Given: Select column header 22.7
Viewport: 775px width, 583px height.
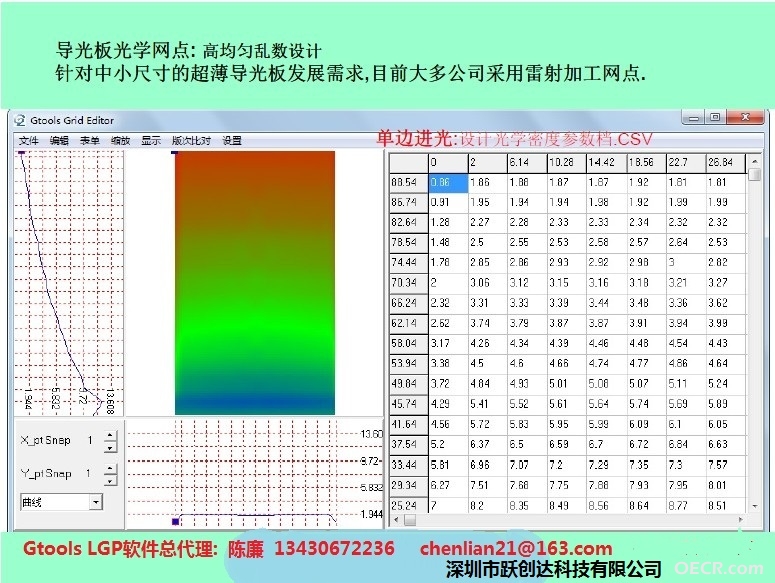Looking at the screenshot, I should tap(686, 162).
